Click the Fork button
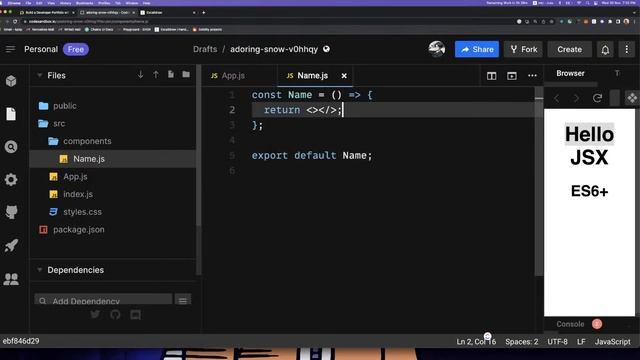 click(x=524, y=49)
